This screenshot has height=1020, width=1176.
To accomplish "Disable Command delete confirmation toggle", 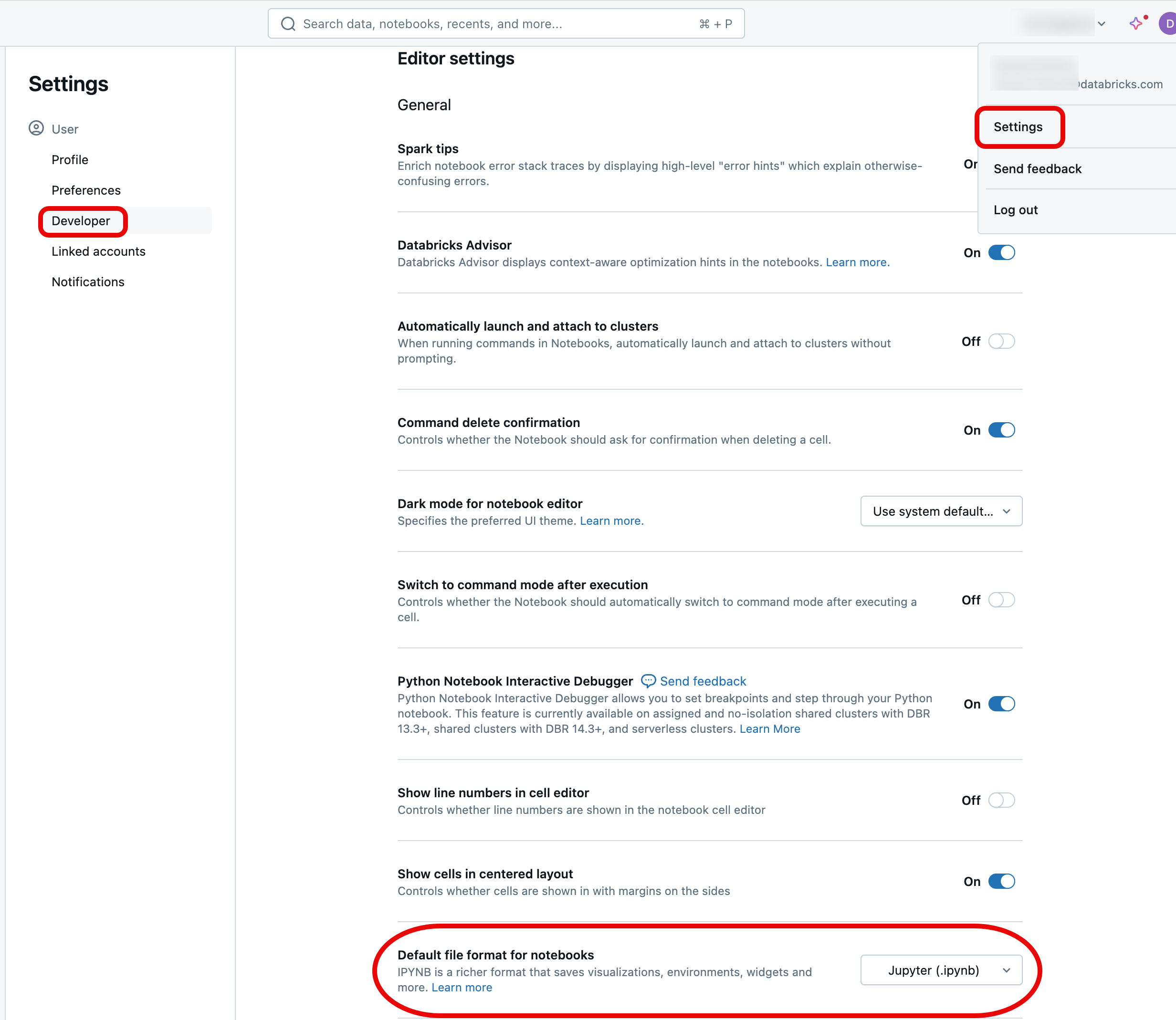I will [x=1001, y=430].
